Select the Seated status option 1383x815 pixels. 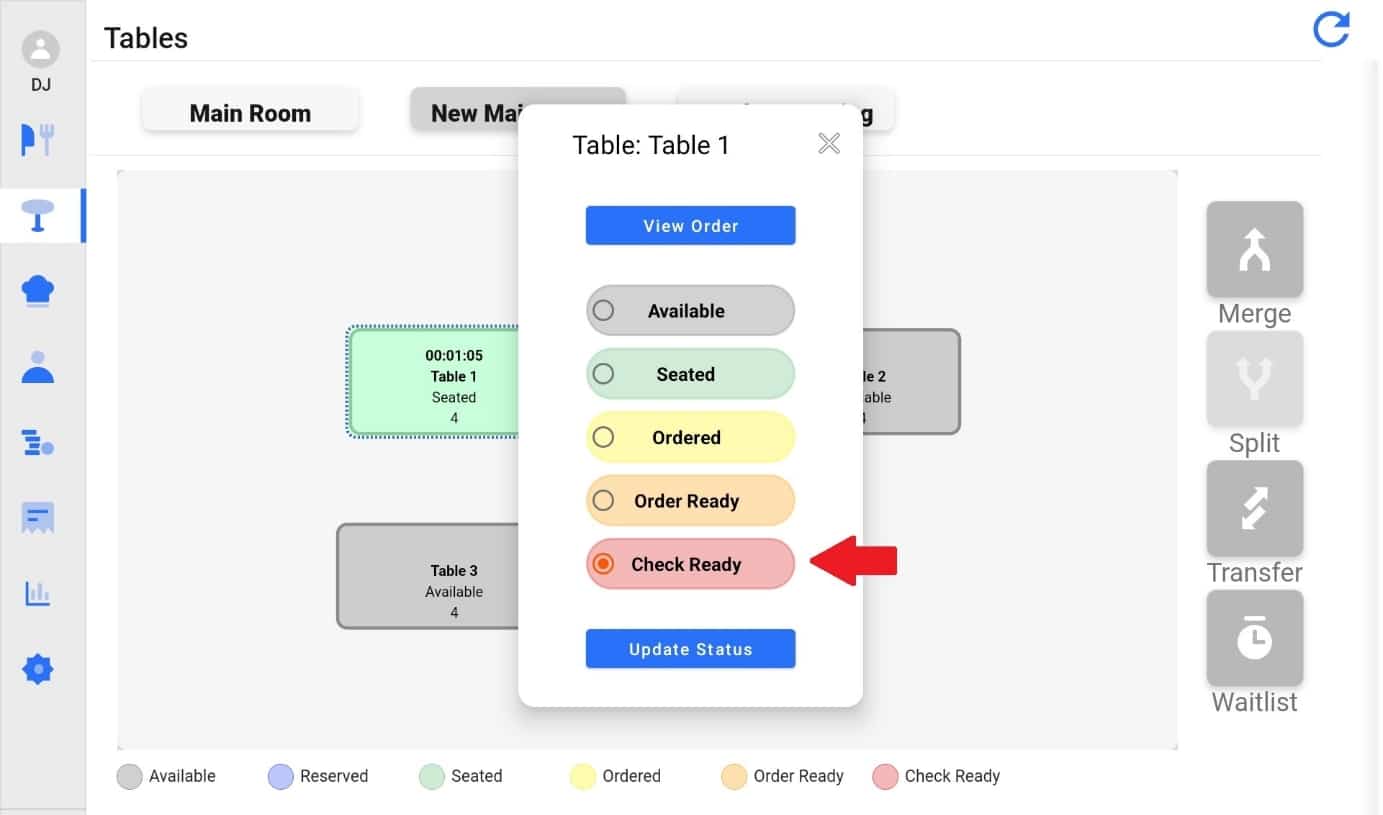[690, 374]
